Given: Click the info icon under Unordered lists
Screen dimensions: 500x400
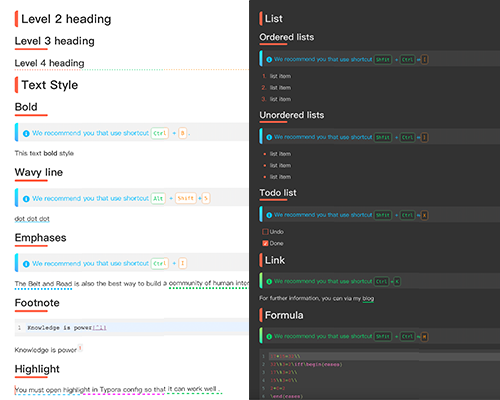Looking at the screenshot, I should [269, 137].
